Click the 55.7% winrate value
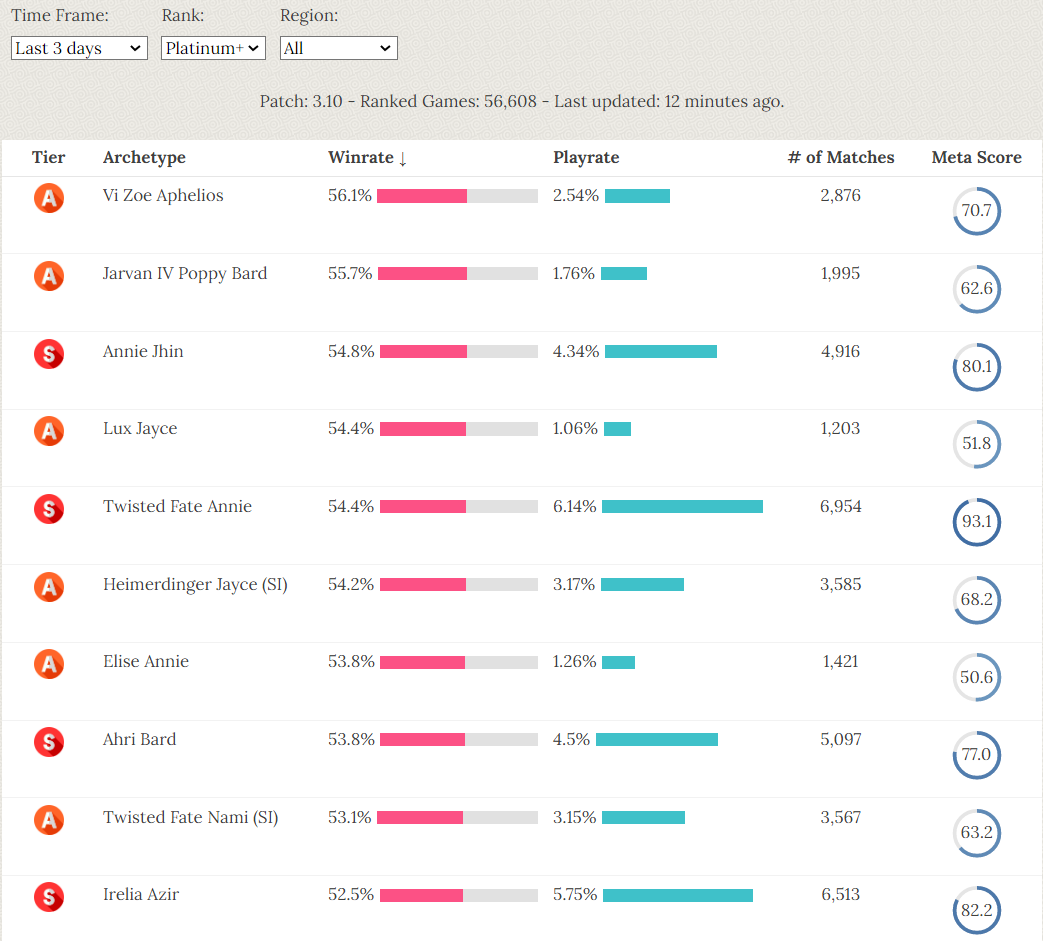Screen dimensions: 1043x941 click(350, 273)
